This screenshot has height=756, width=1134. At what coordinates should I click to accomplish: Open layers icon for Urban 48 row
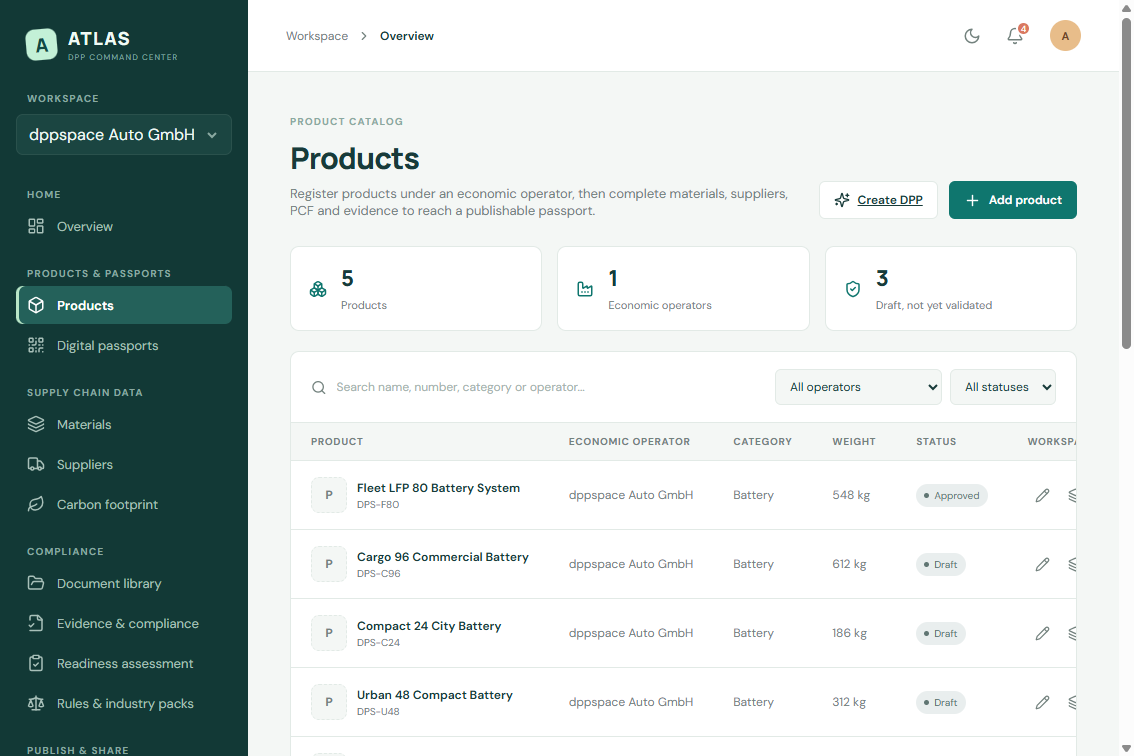click(x=1072, y=702)
